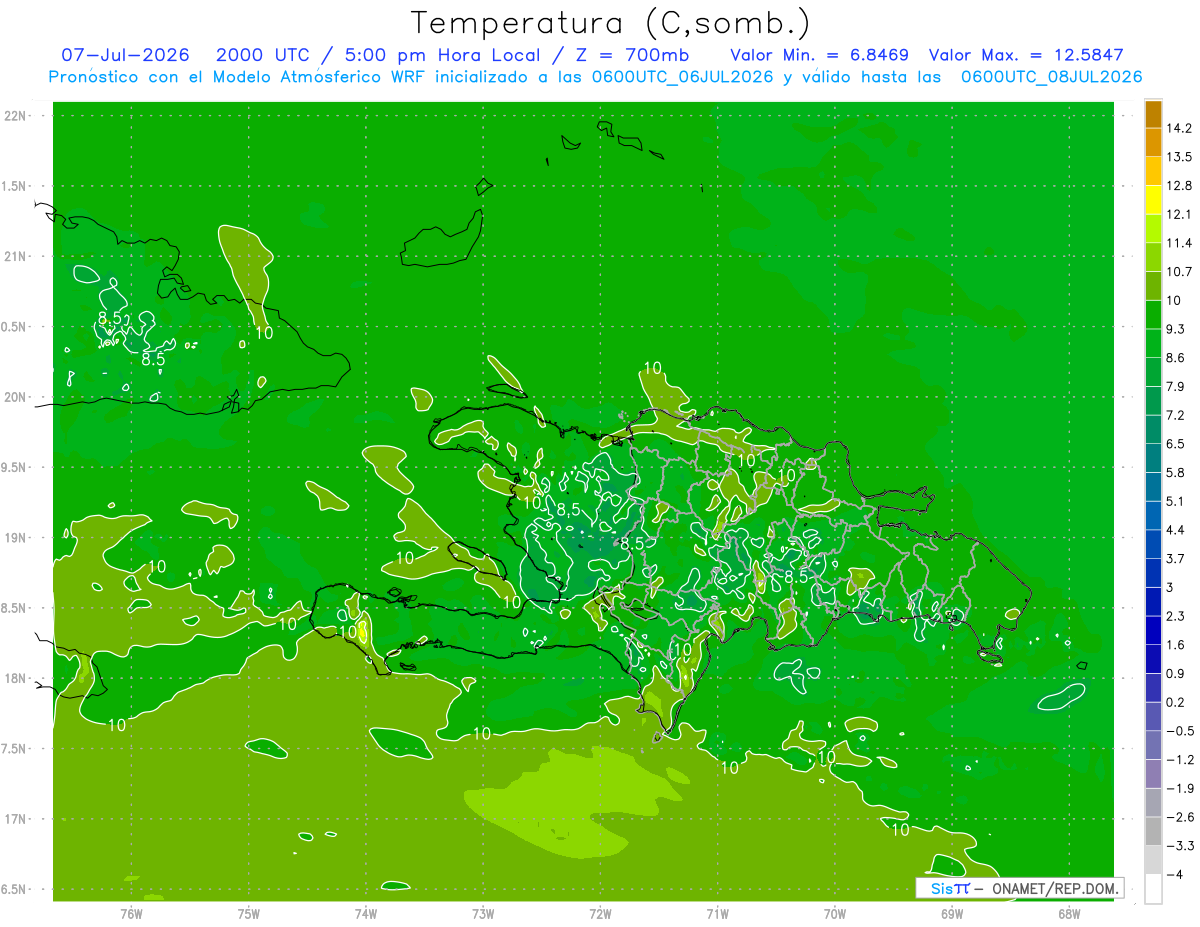Screen dimensions: 1200x927
Task: Click the '71W' longitude label
Action: click(x=717, y=914)
